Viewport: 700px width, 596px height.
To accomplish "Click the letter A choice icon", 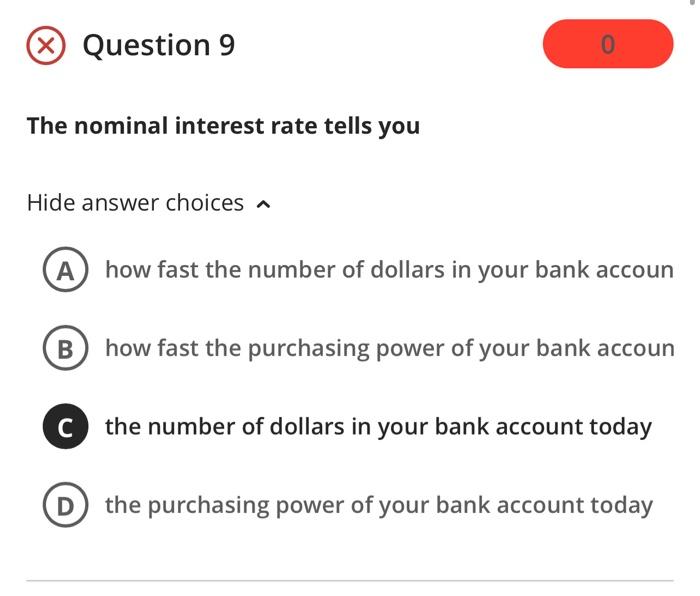I will coord(62,270).
